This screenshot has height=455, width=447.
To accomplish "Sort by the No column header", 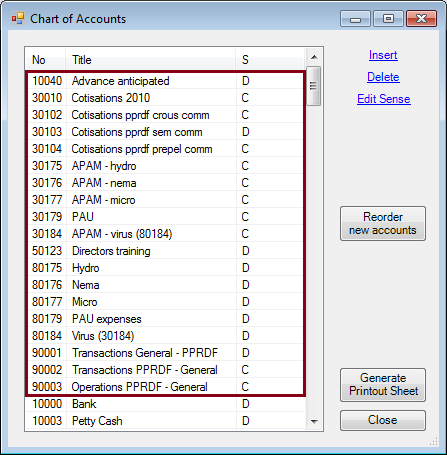I will (45, 60).
